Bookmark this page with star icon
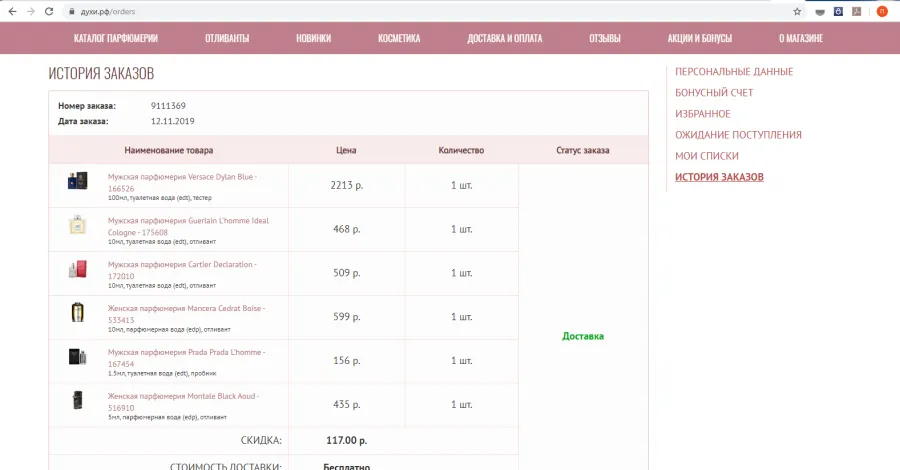Screen dimensions: 900x470 (x=797, y=11)
